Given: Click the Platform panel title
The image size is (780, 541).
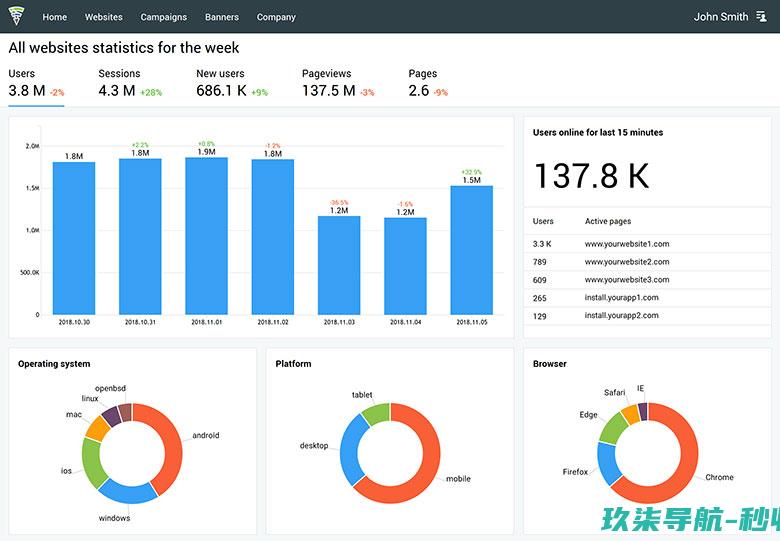Looking at the screenshot, I should click(293, 364).
